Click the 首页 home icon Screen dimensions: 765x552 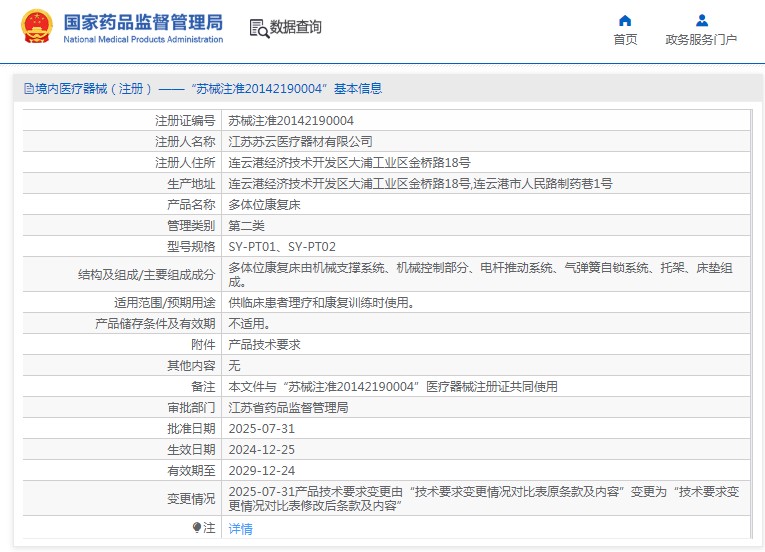(625, 20)
